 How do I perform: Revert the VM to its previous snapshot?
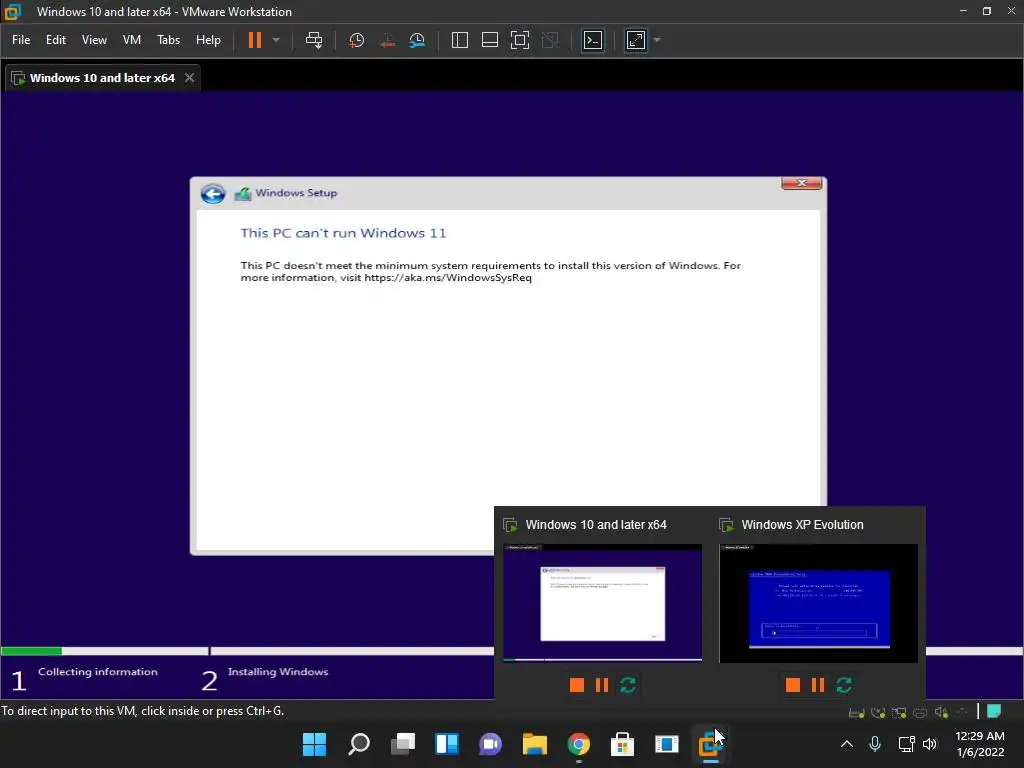pos(387,40)
